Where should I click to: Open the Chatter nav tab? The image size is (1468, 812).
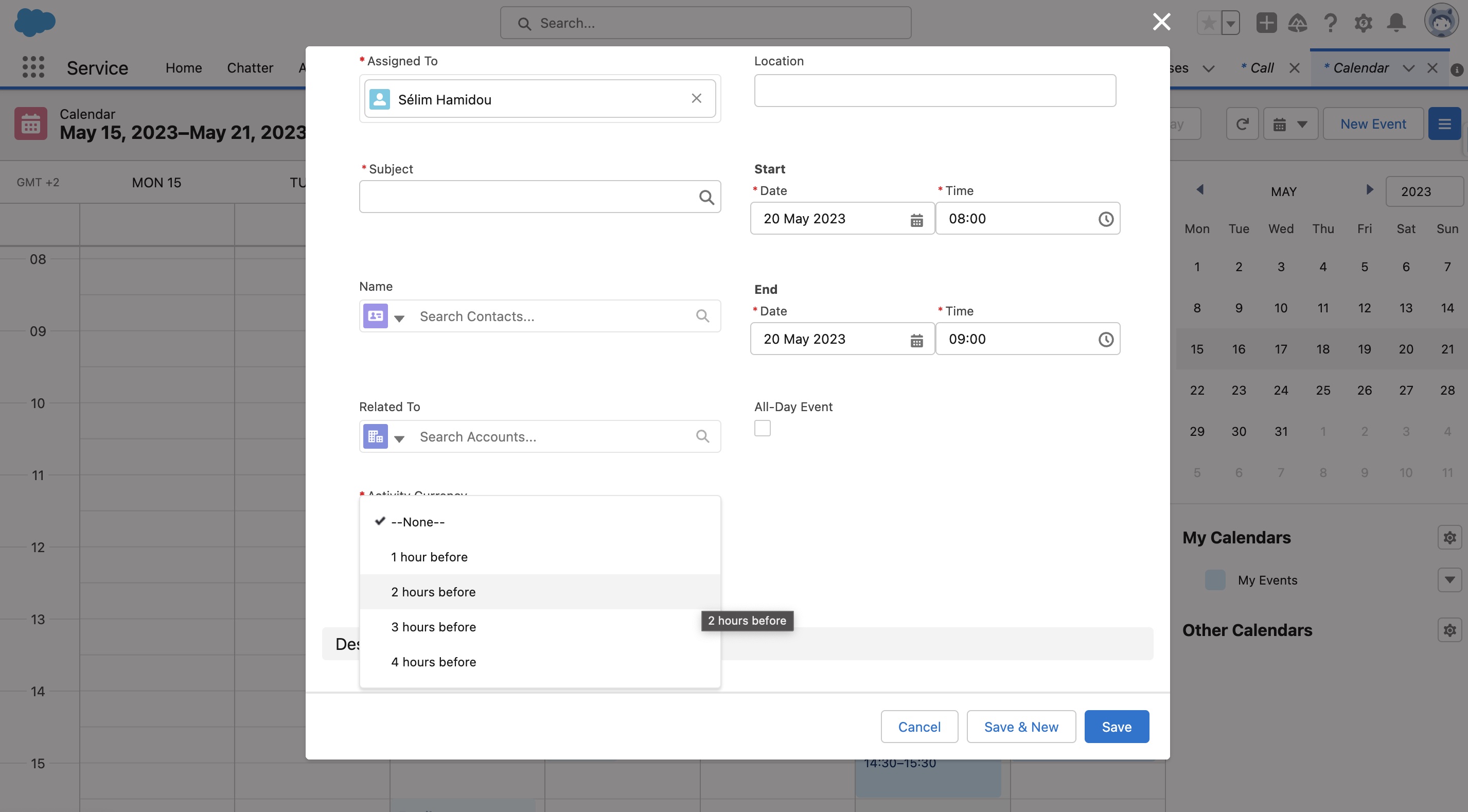pyautogui.click(x=250, y=68)
